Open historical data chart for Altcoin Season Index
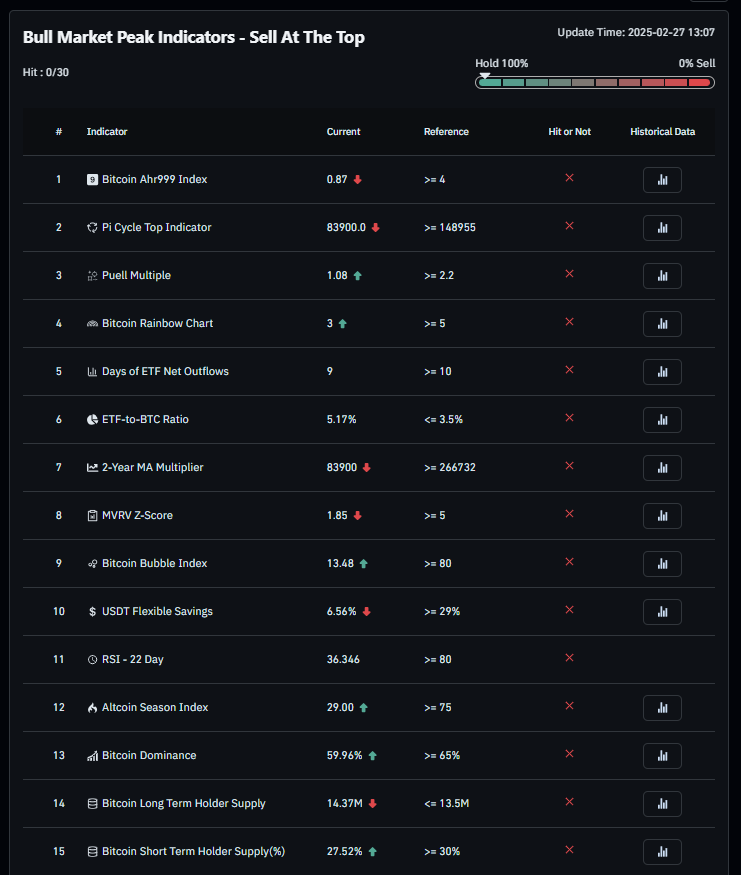The image size is (741, 875). [x=662, y=708]
